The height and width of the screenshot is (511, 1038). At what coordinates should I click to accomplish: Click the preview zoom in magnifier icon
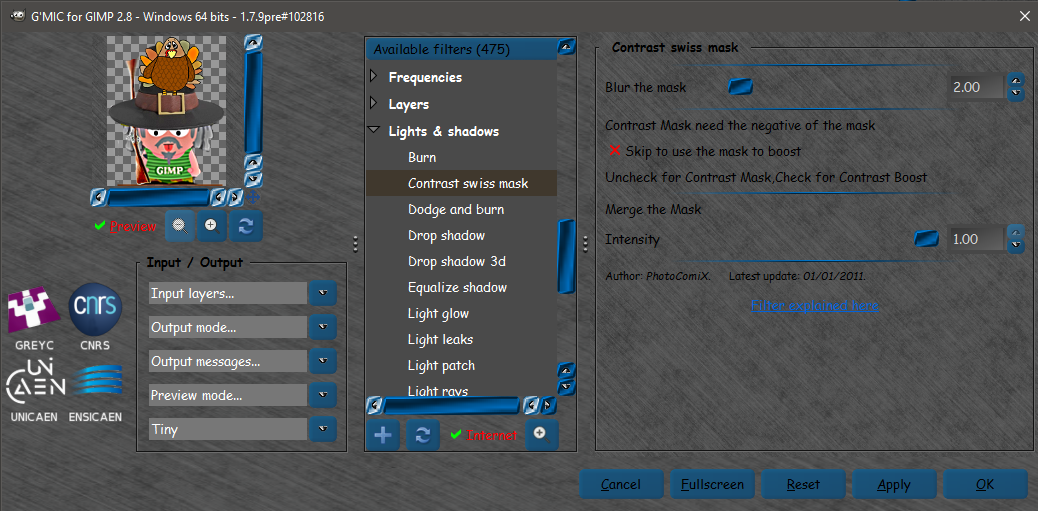[212, 226]
